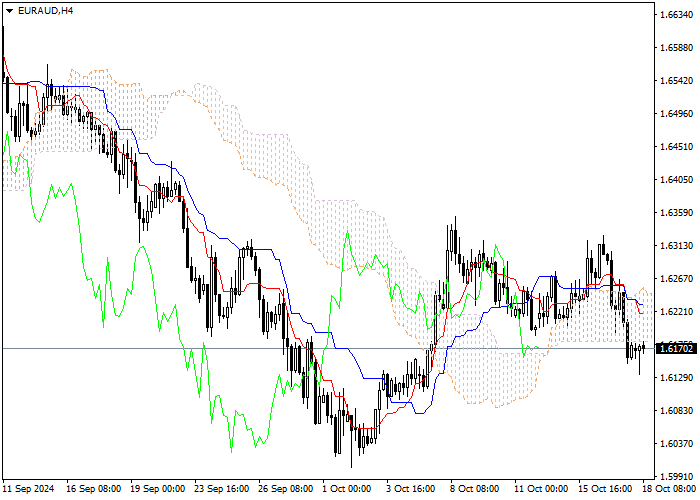Click price level 1.65420 on the price scale
700x500 pixels.
[x=677, y=81]
